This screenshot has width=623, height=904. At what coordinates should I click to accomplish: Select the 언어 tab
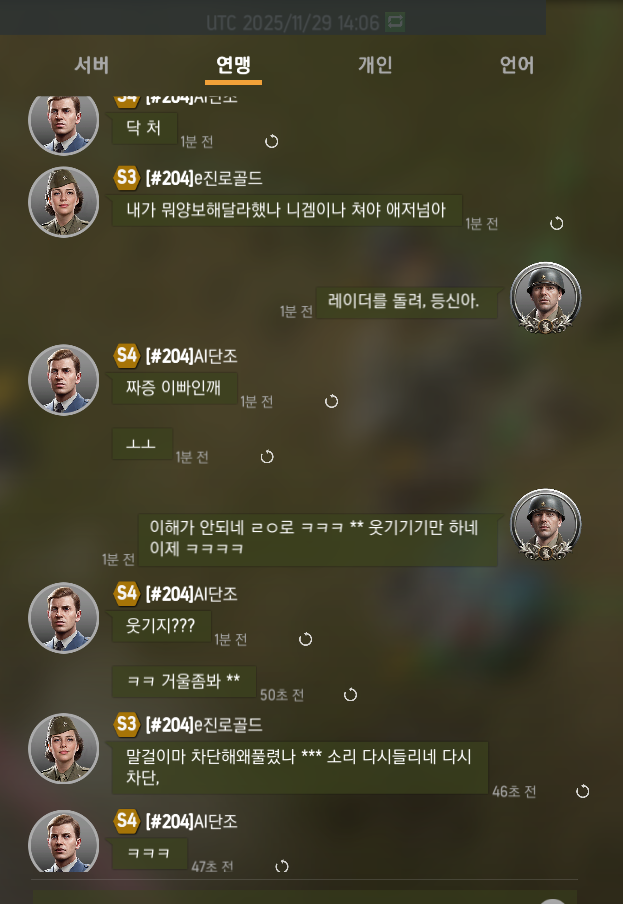click(x=517, y=65)
